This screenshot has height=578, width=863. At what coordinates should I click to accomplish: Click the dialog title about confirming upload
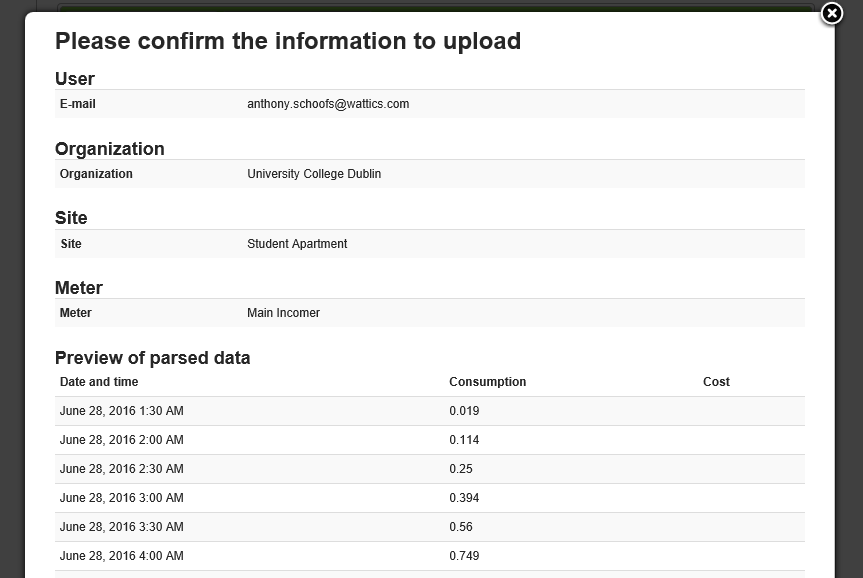pos(287,41)
